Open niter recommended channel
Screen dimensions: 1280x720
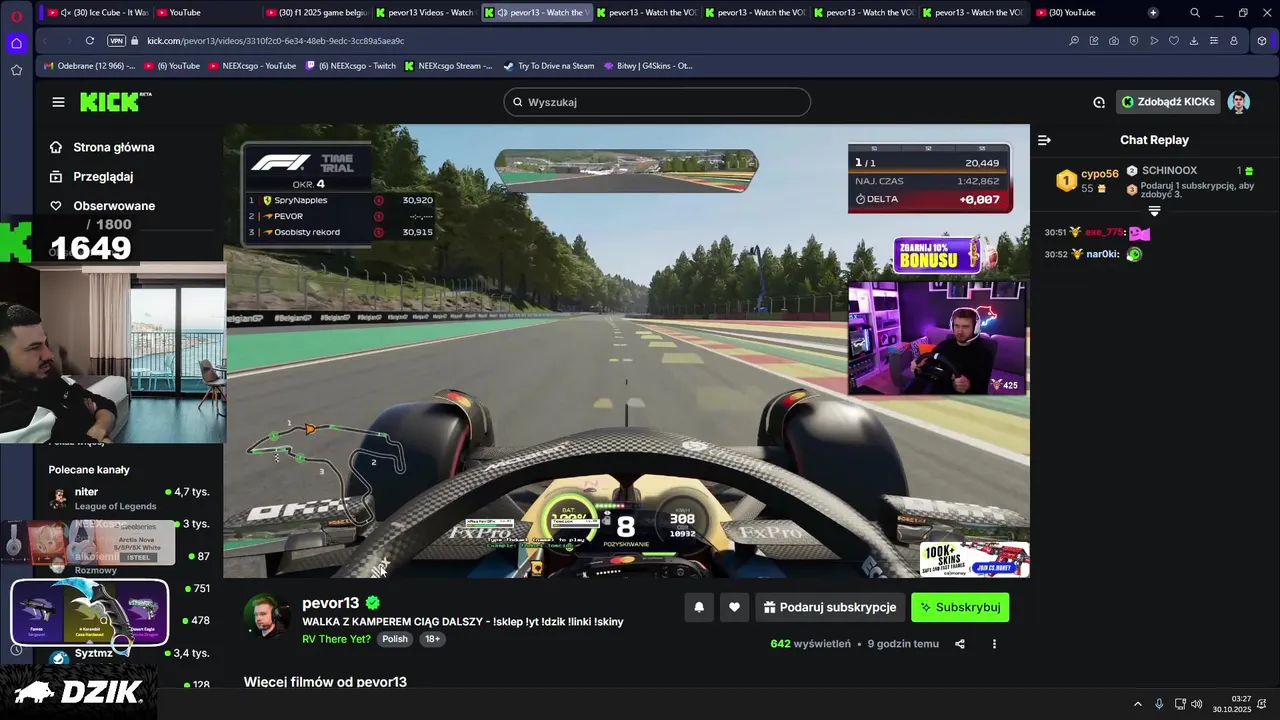[130, 498]
